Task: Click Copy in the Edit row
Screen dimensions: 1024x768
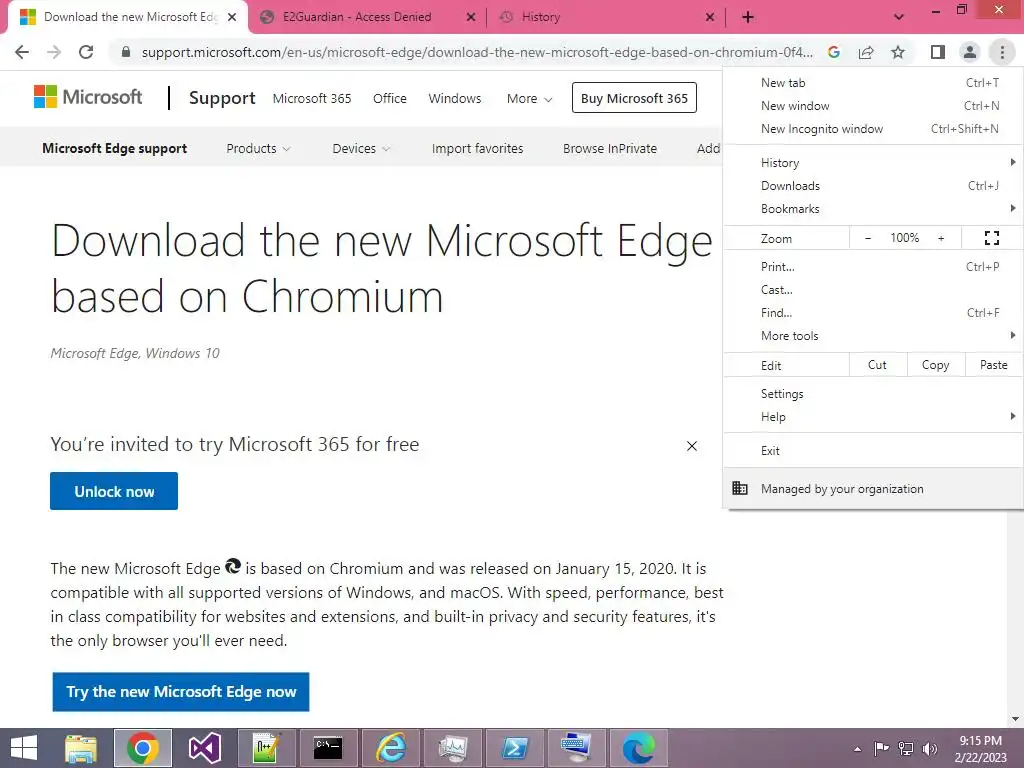Action: point(936,365)
